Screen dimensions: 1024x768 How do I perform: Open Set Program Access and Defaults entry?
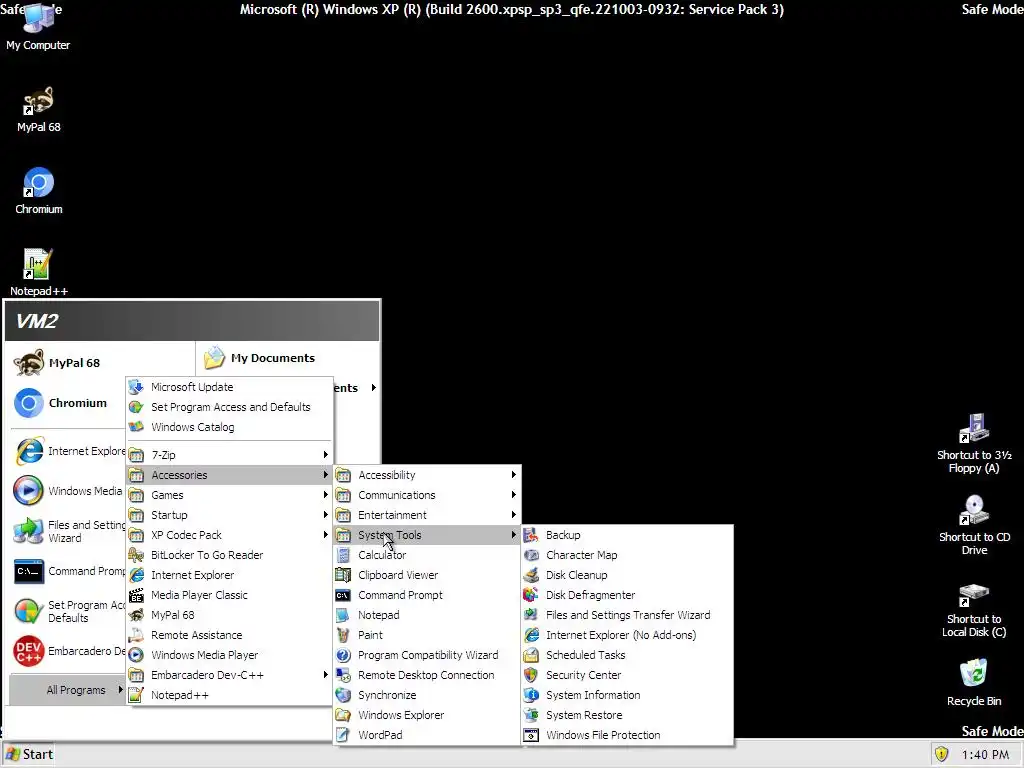tap(229, 407)
